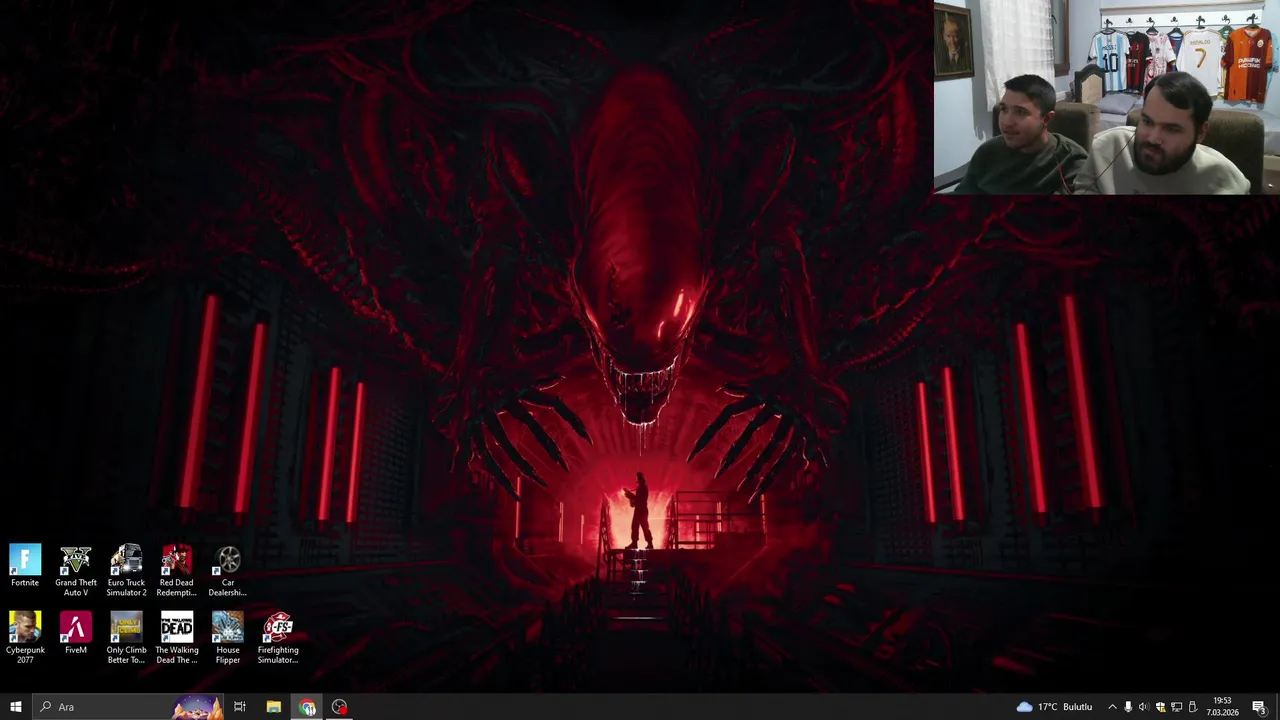Launch House Flipper desktop icon
1280x720 pixels.
pos(227,638)
